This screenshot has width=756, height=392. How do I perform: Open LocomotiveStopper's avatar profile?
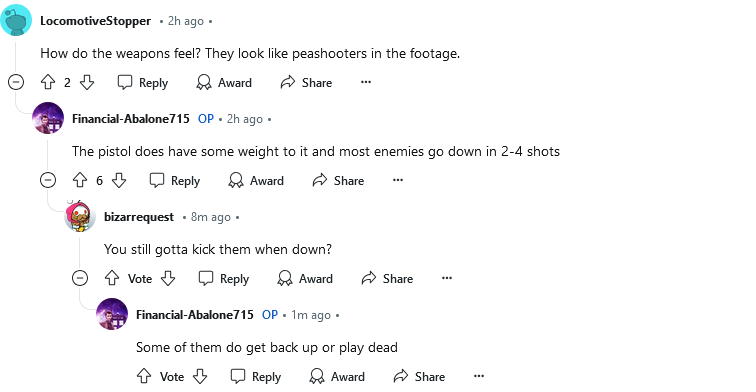coord(16,20)
